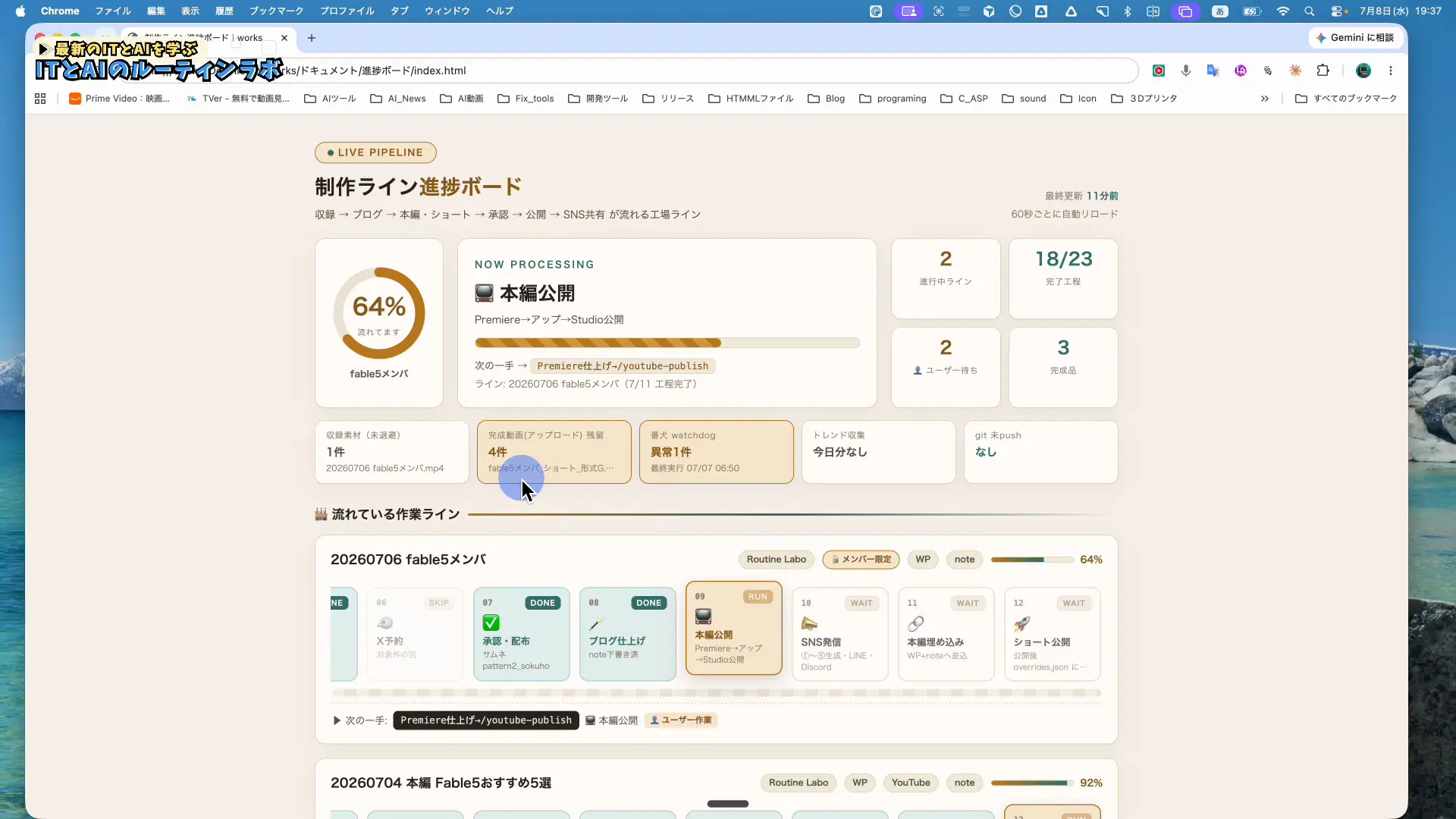The height and width of the screenshot is (819, 1456).
Task: Open the 編集 menu
Action: 156,11
